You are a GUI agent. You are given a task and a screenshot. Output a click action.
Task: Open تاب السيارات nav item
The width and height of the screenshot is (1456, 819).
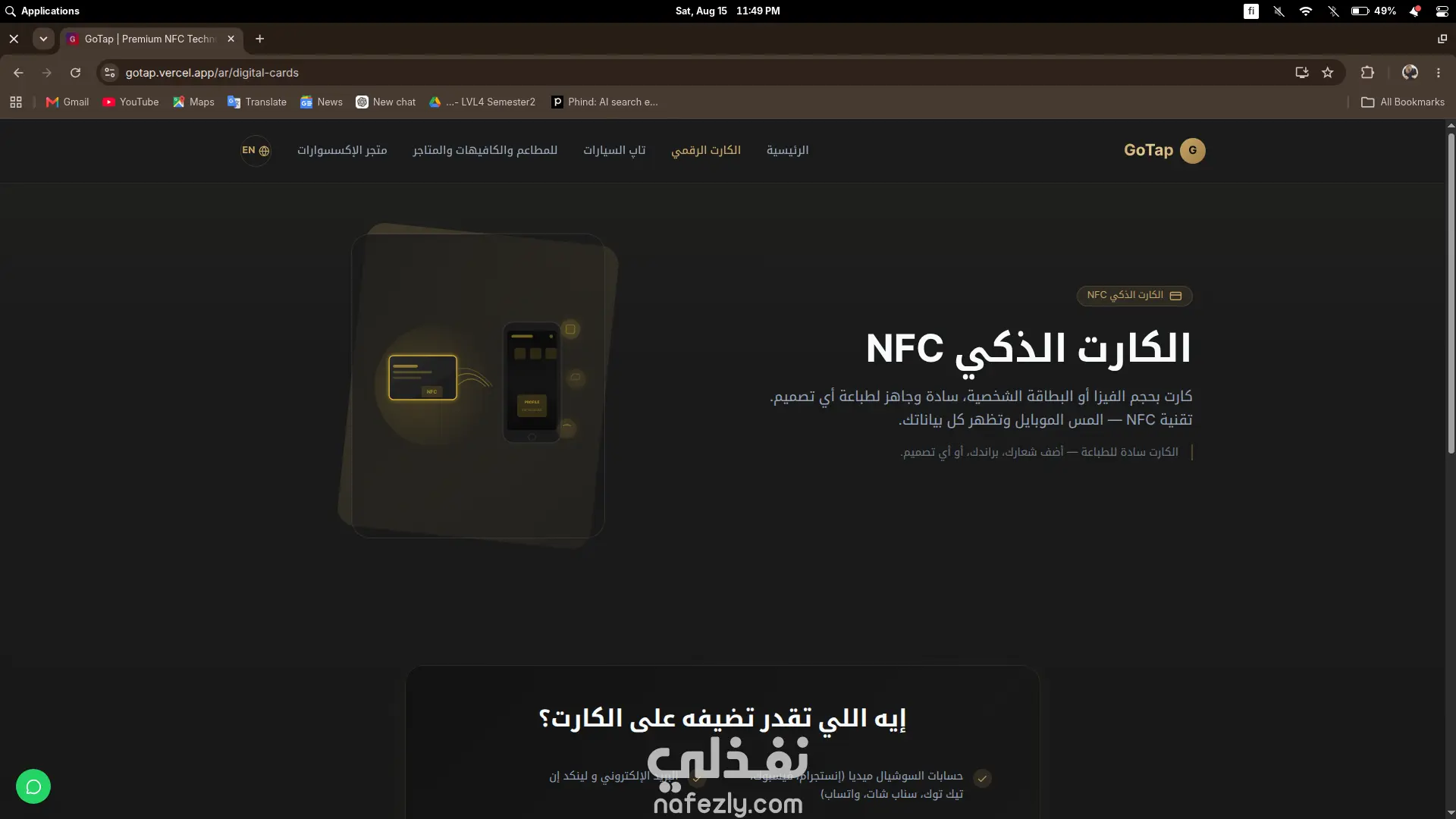614,150
